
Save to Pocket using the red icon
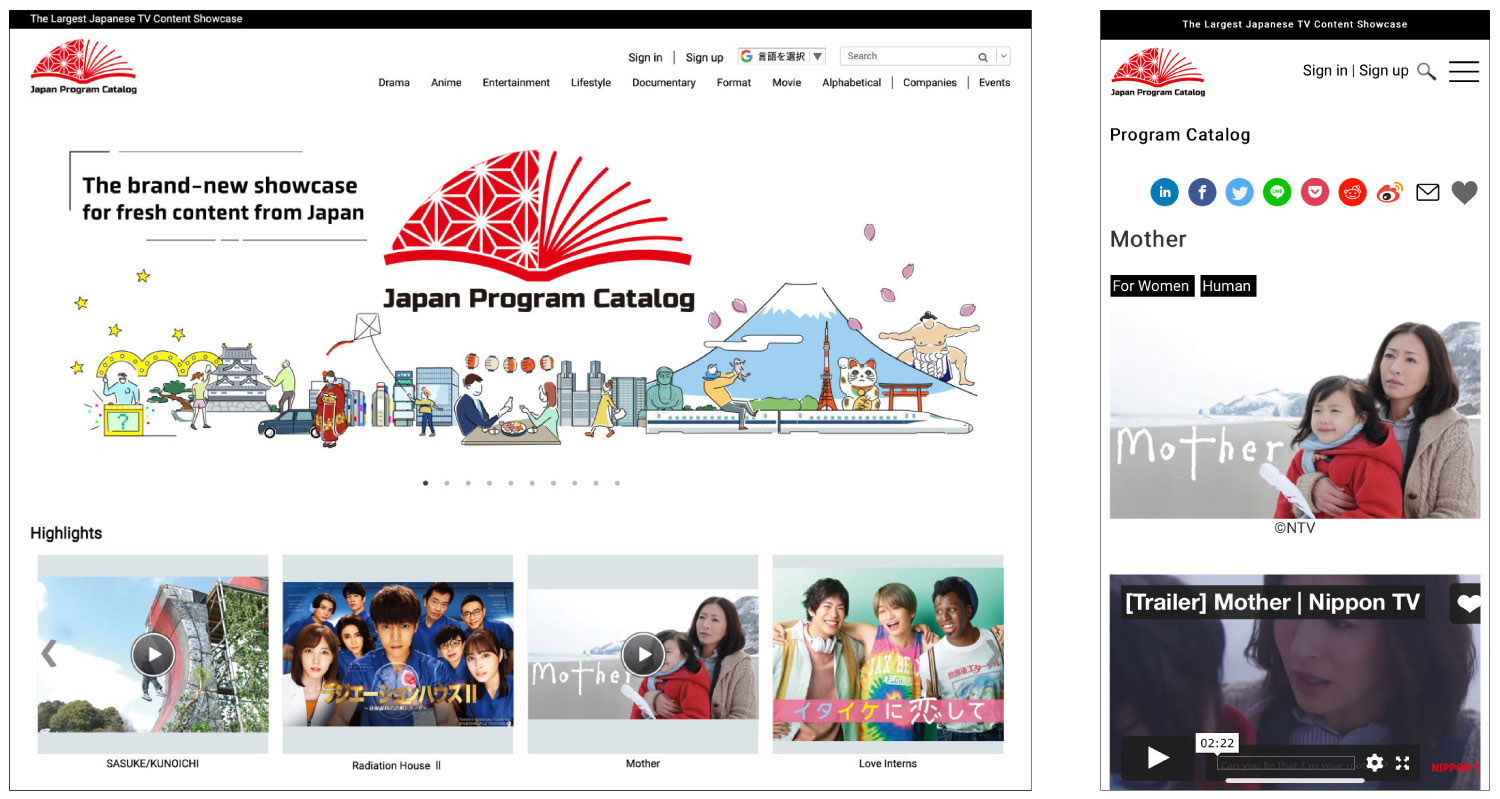1315,192
